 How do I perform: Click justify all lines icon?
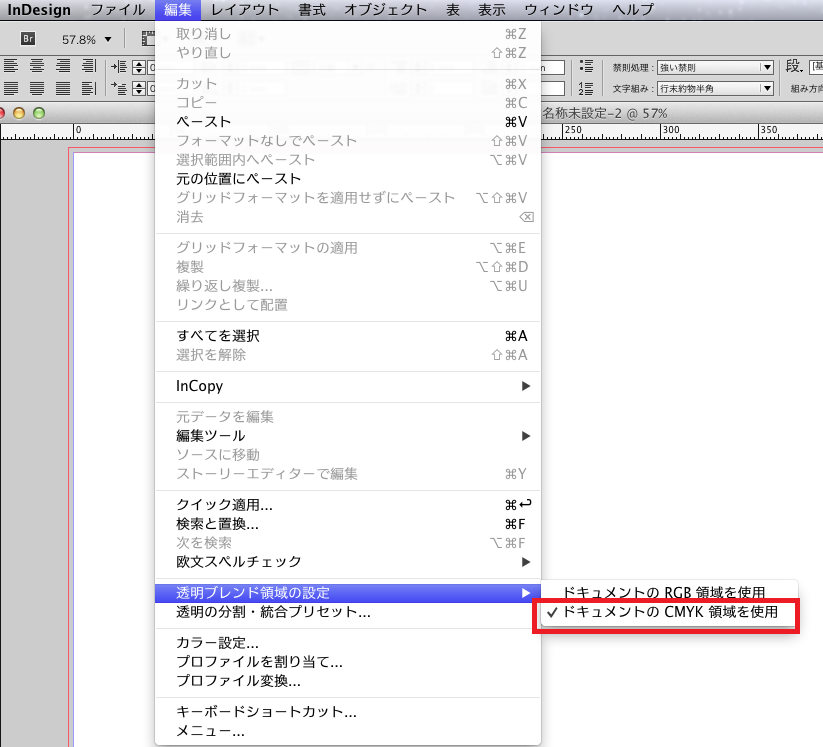coord(63,88)
